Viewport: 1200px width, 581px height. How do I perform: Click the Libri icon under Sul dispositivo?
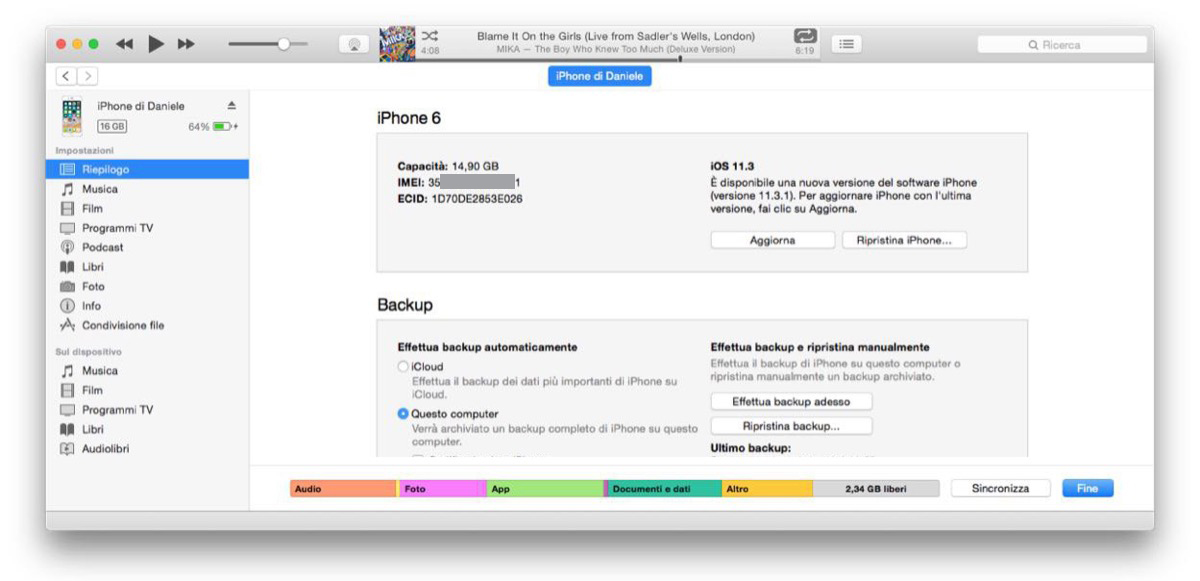coord(68,429)
